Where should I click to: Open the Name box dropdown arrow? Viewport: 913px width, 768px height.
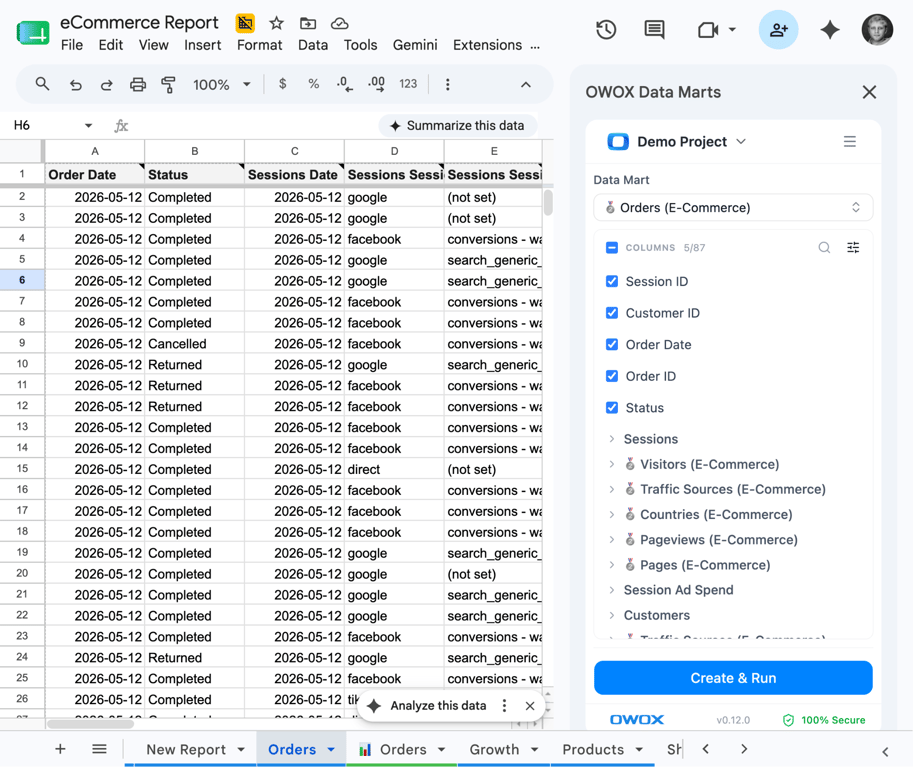click(x=88, y=125)
